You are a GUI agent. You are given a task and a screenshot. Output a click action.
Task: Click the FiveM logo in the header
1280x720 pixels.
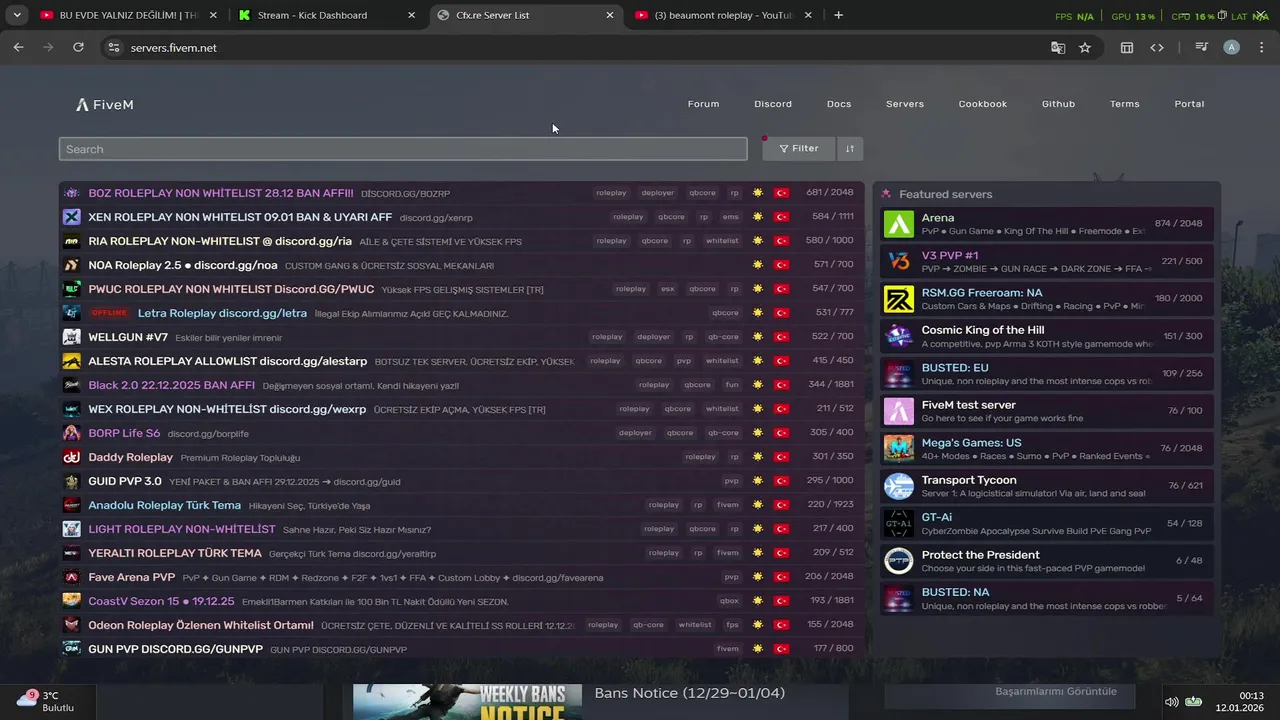tap(104, 104)
